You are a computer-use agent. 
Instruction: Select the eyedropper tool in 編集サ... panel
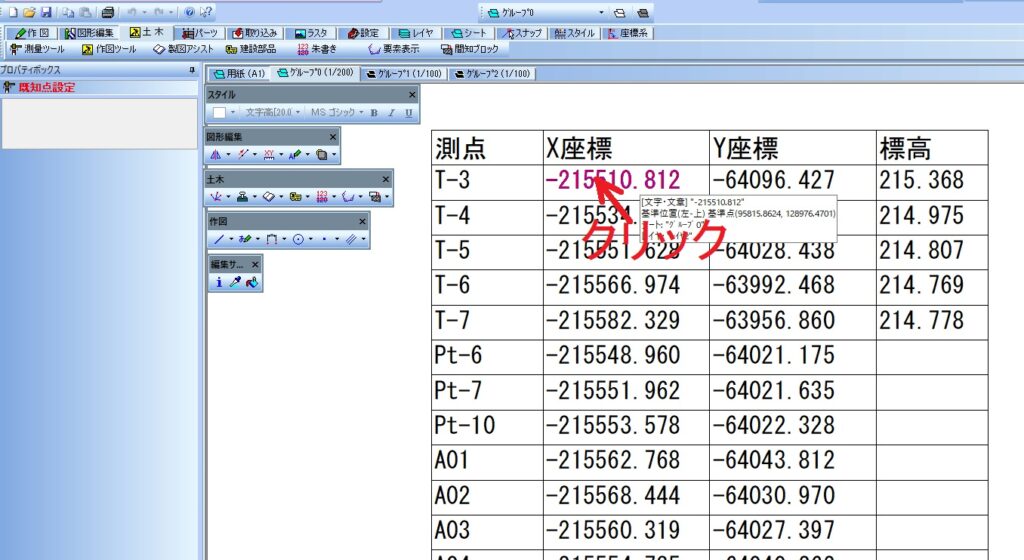tap(236, 283)
